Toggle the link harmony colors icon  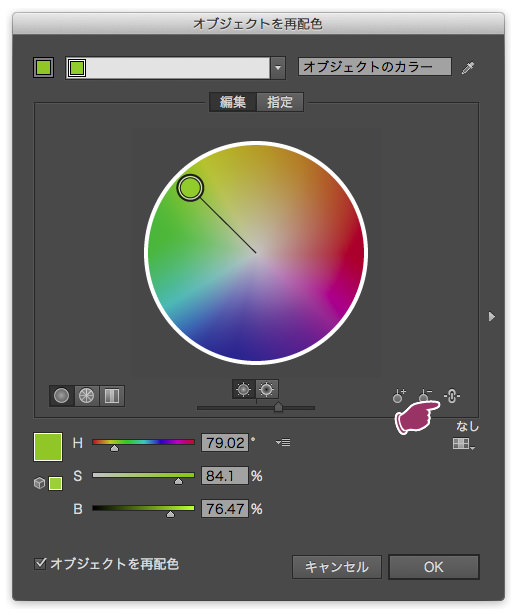(452, 396)
